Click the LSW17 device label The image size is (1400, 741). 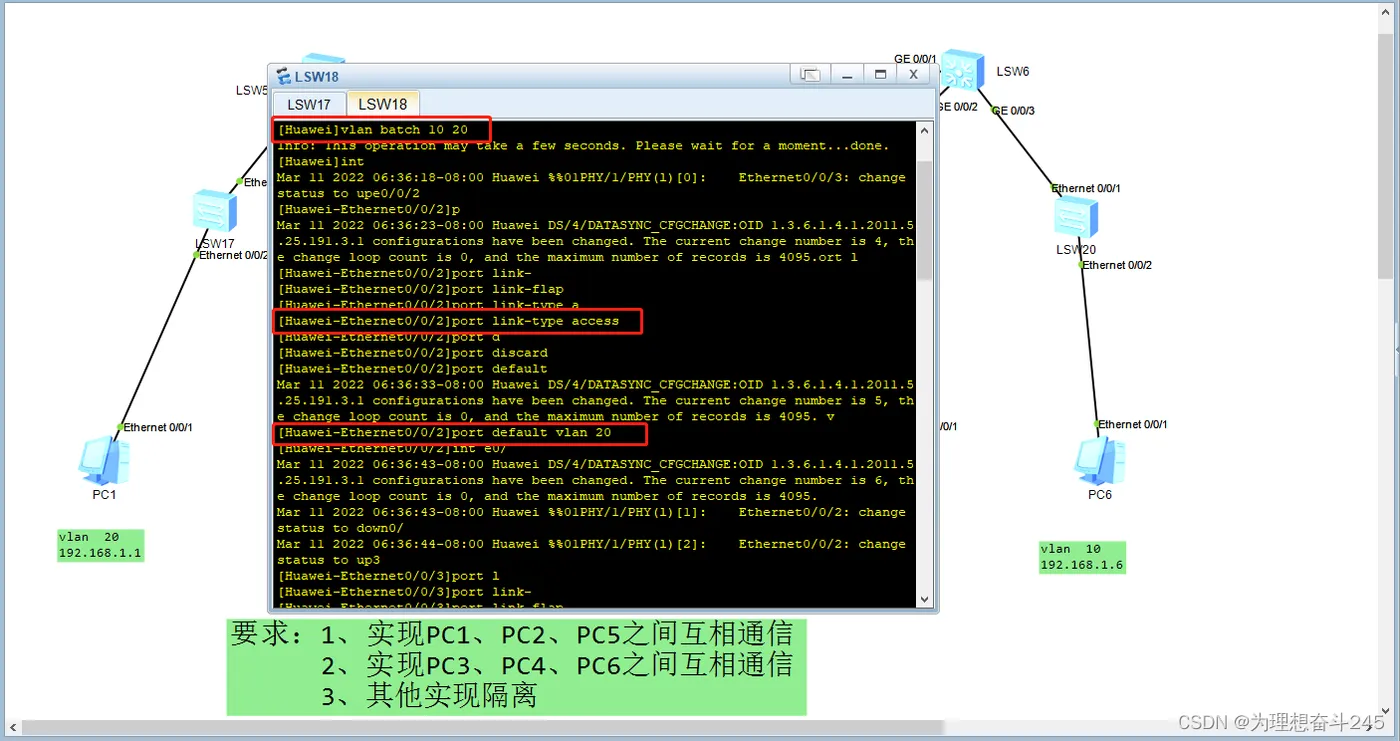pyautogui.click(x=215, y=244)
